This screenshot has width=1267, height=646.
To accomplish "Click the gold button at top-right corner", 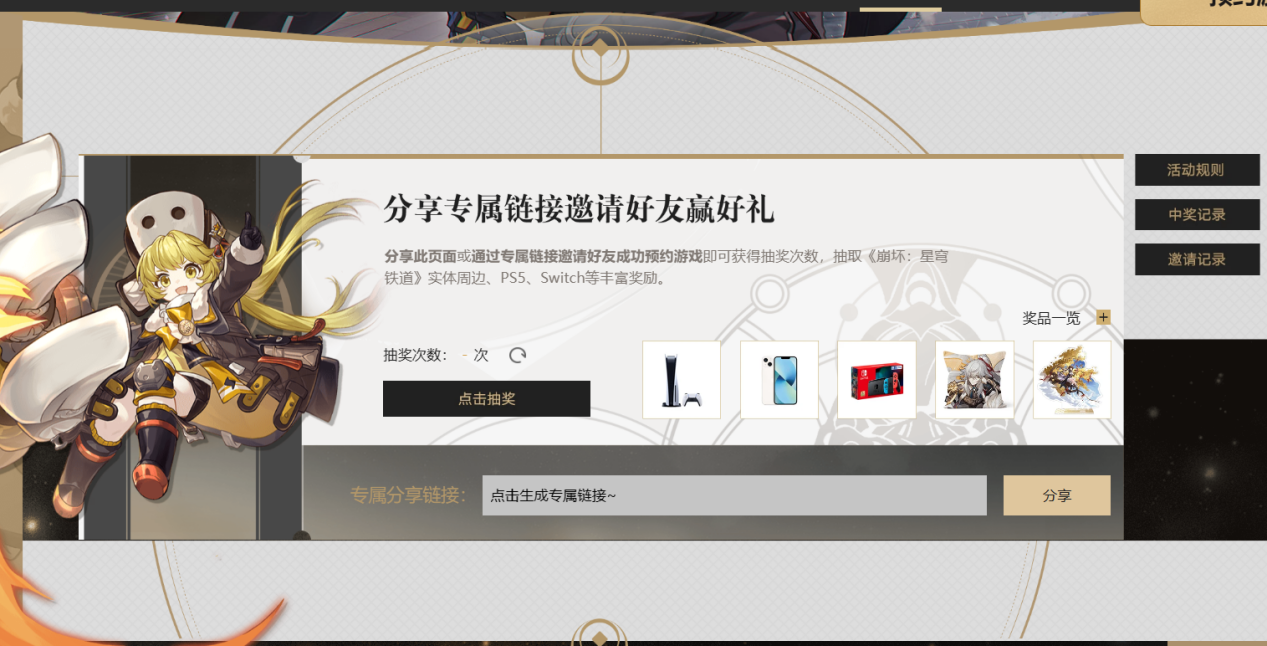I will click(1204, 10).
